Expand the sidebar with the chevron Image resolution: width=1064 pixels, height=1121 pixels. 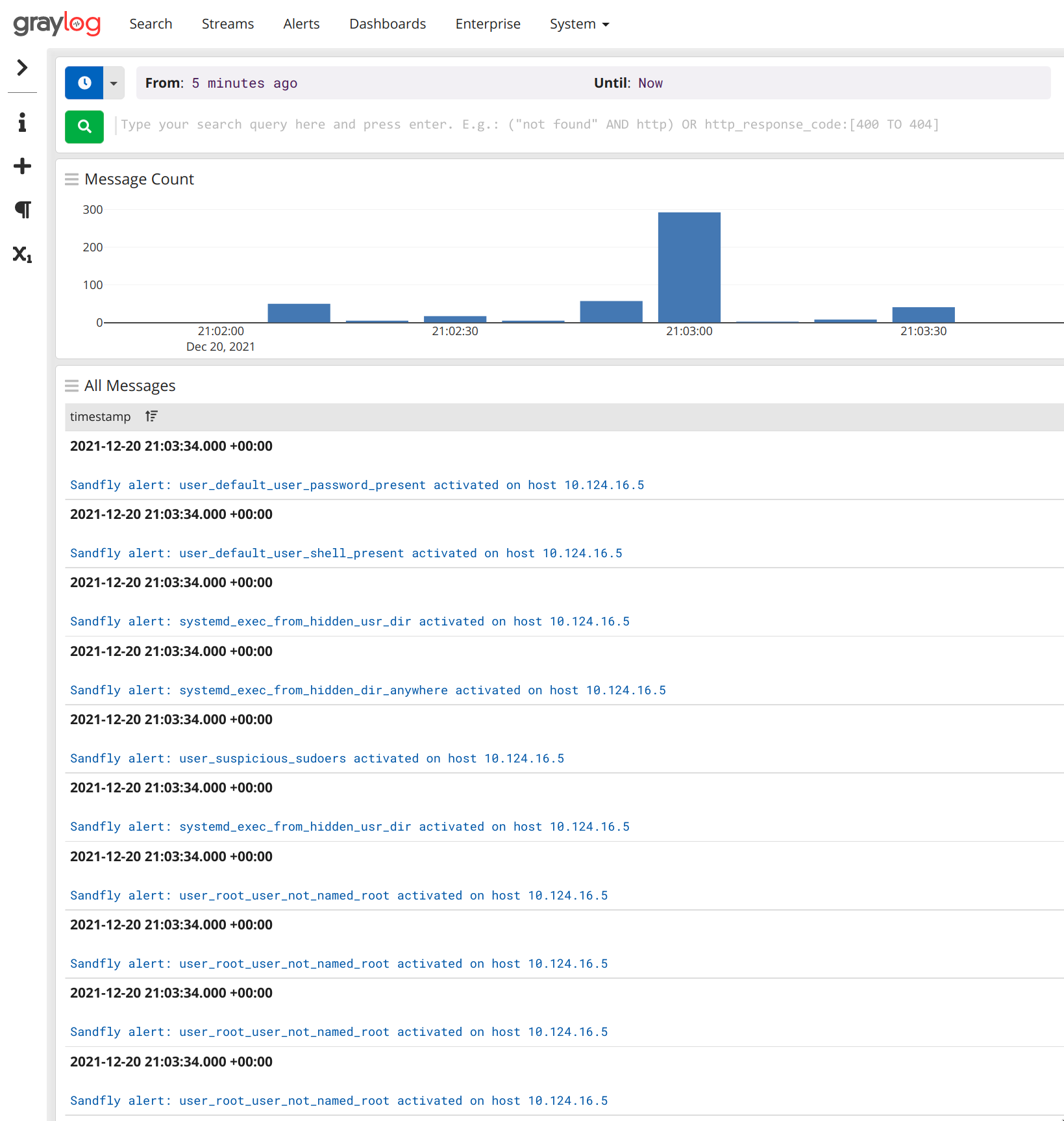(x=22, y=68)
